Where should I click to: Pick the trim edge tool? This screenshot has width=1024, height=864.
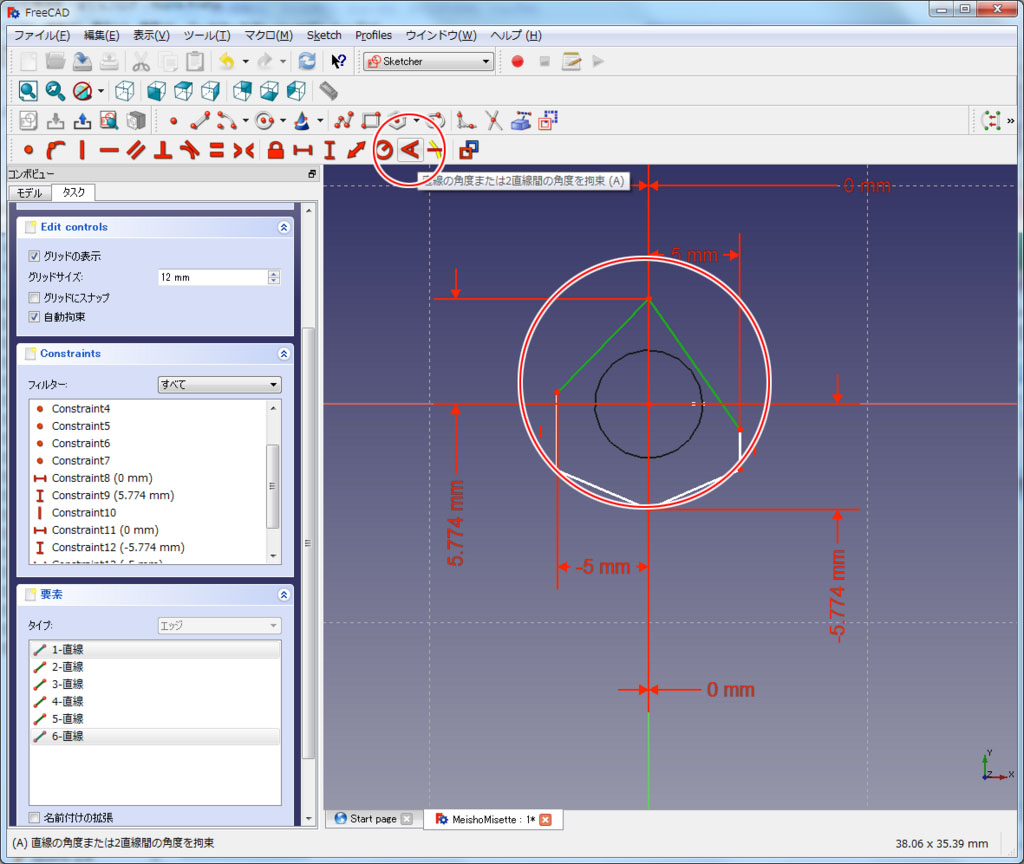494,121
